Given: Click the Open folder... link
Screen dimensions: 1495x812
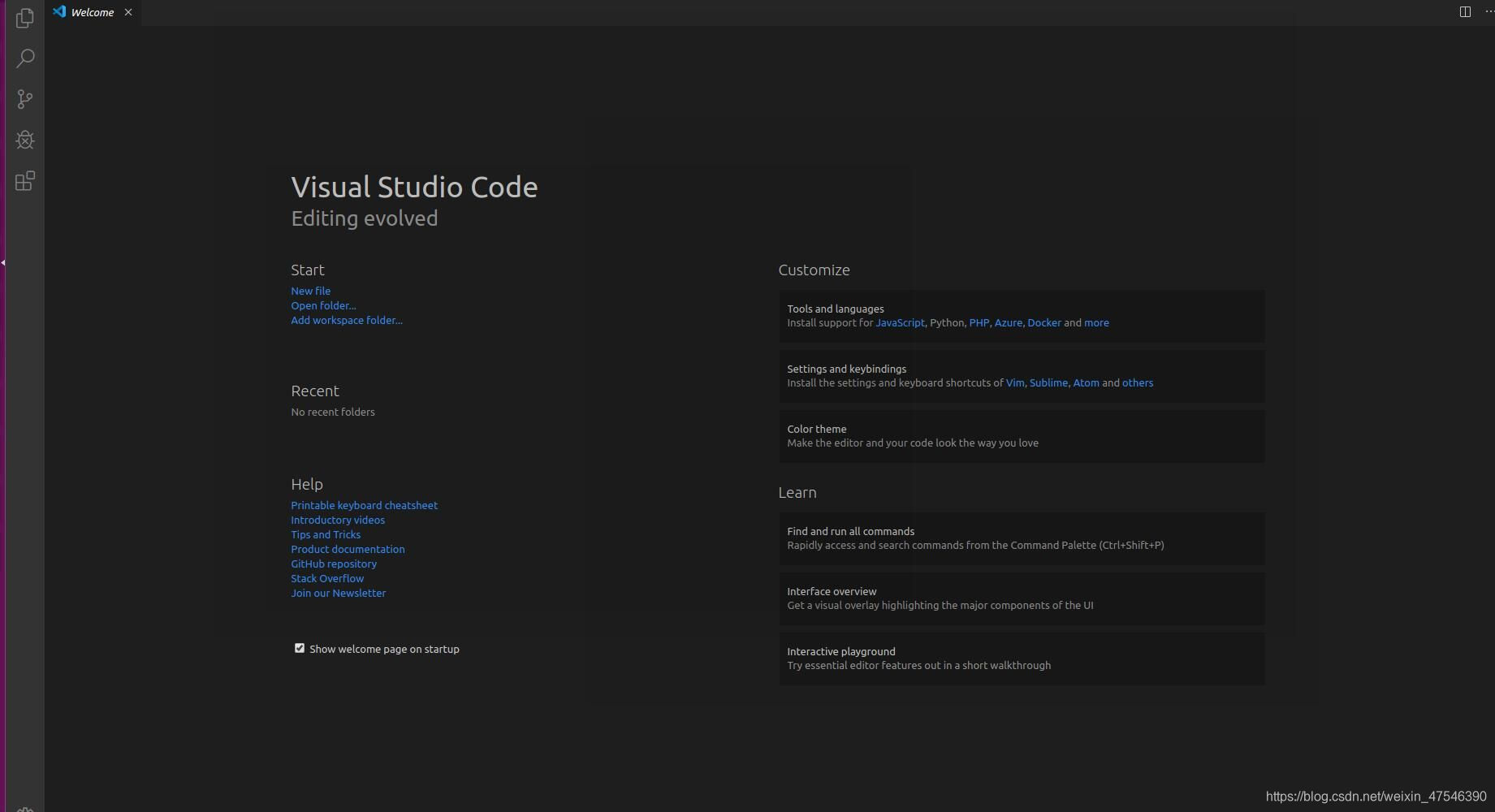Looking at the screenshot, I should point(323,305).
